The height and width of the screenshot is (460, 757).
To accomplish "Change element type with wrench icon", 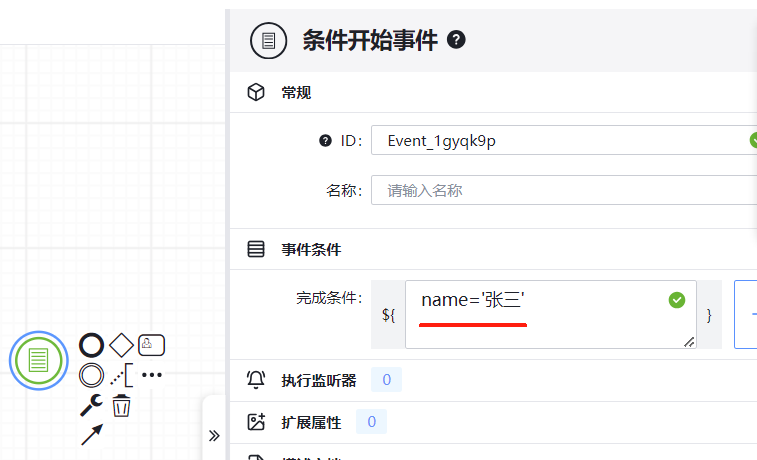I will pyautogui.click(x=91, y=405).
